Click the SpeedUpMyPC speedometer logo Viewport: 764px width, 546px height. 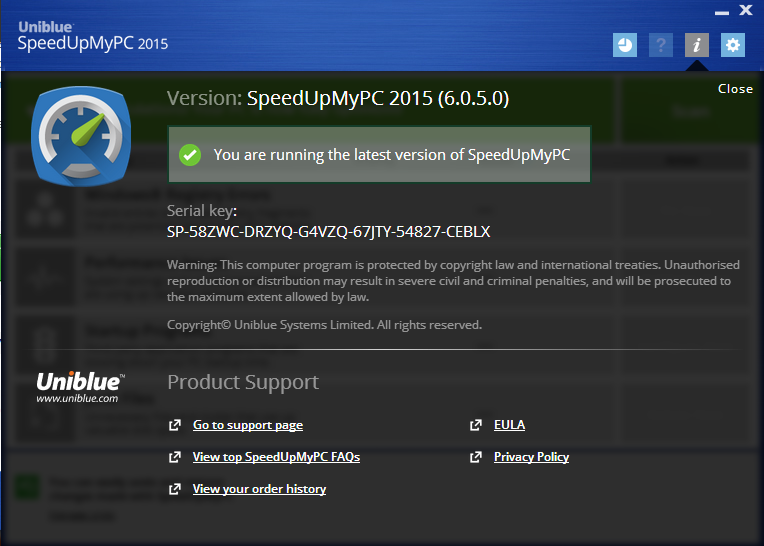[x=81, y=136]
